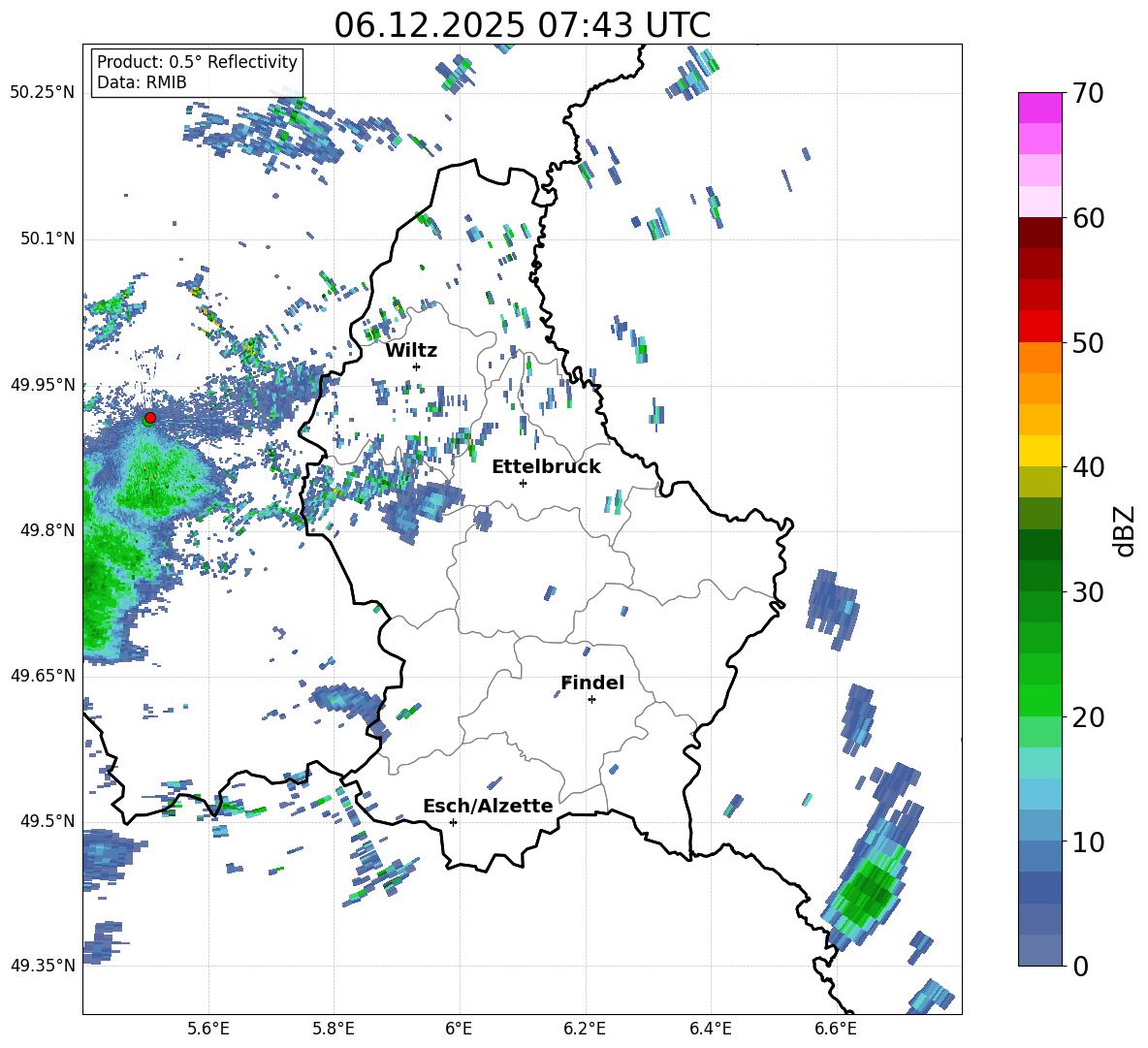Pick the bright red colorbar swatch above 50
This screenshot has height=1048, width=1148.
click(x=1040, y=326)
